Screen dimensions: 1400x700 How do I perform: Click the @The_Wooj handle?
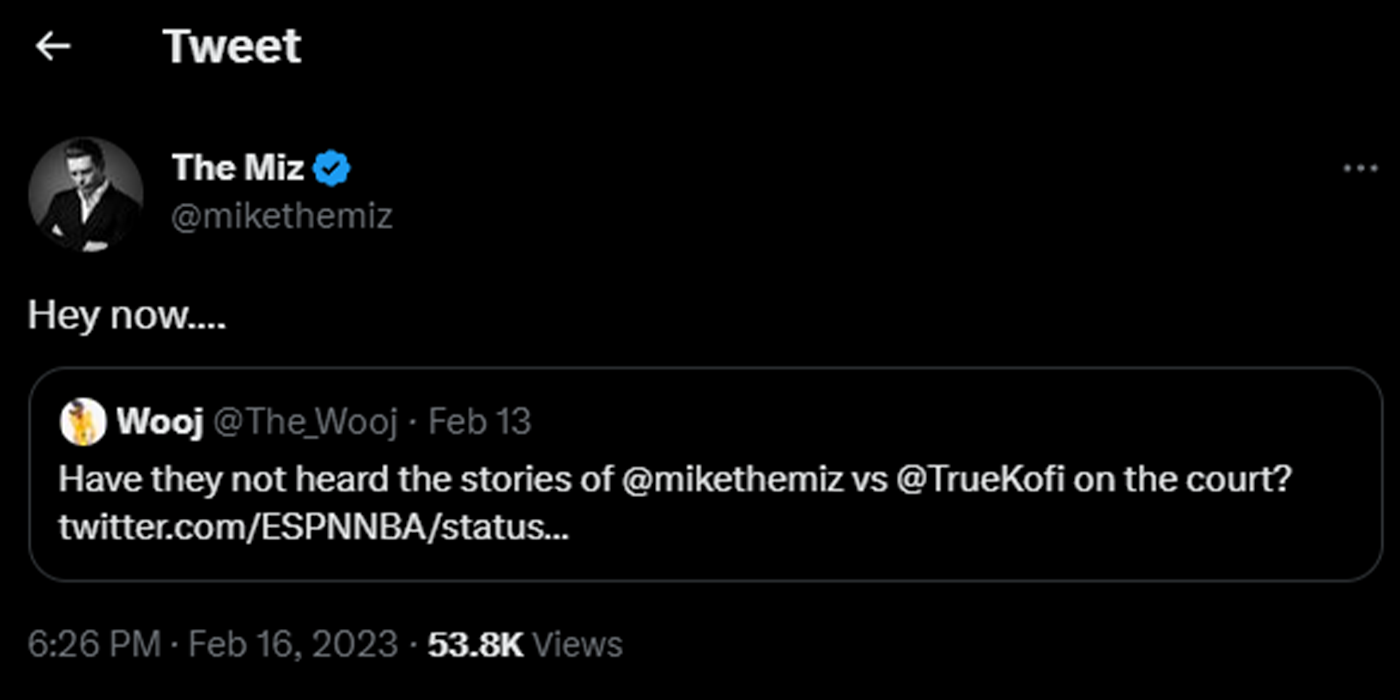click(306, 421)
